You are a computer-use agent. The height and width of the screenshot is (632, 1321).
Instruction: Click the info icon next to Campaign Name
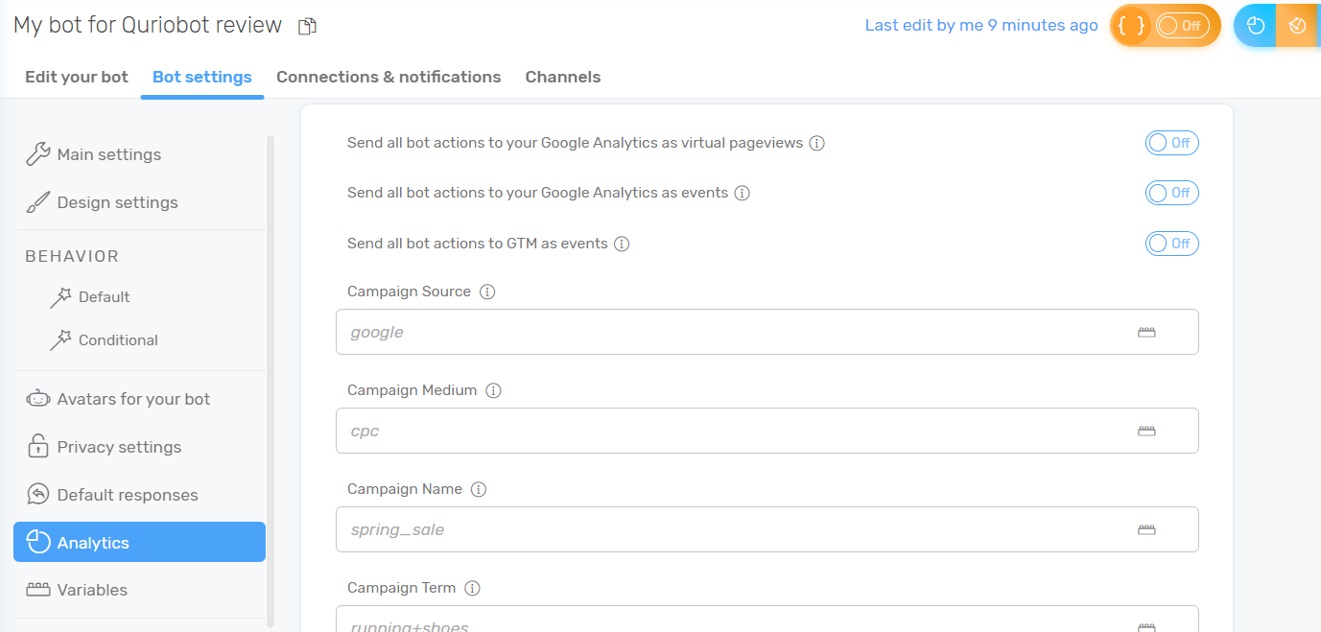point(478,490)
